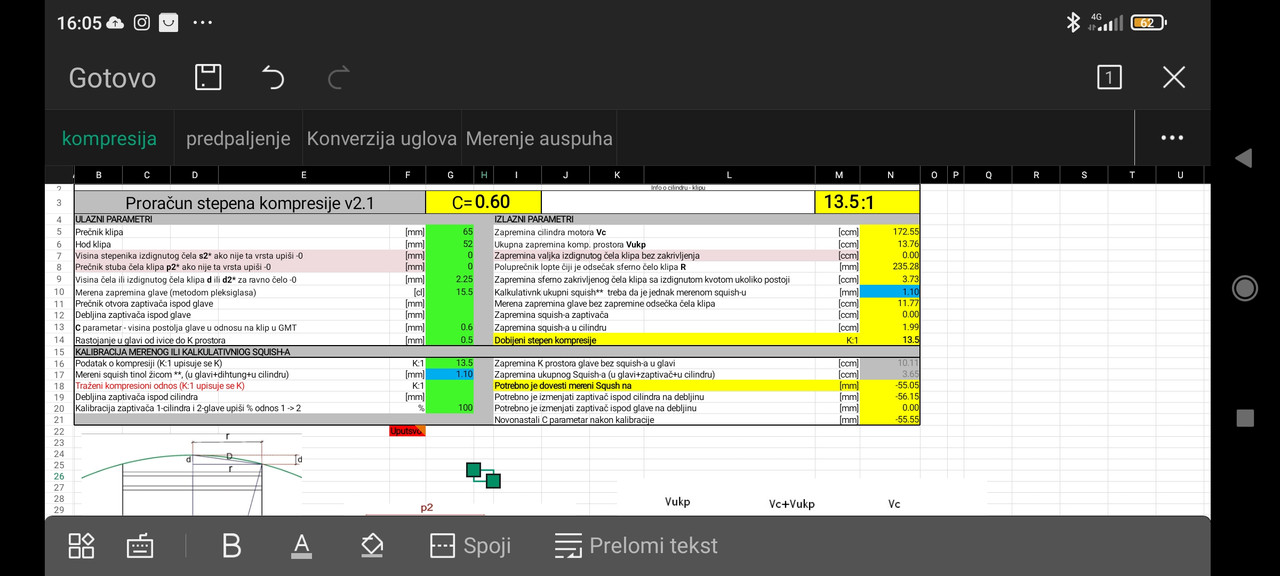
Task: Tap the Android recents square button
Action: [x=1244, y=418]
